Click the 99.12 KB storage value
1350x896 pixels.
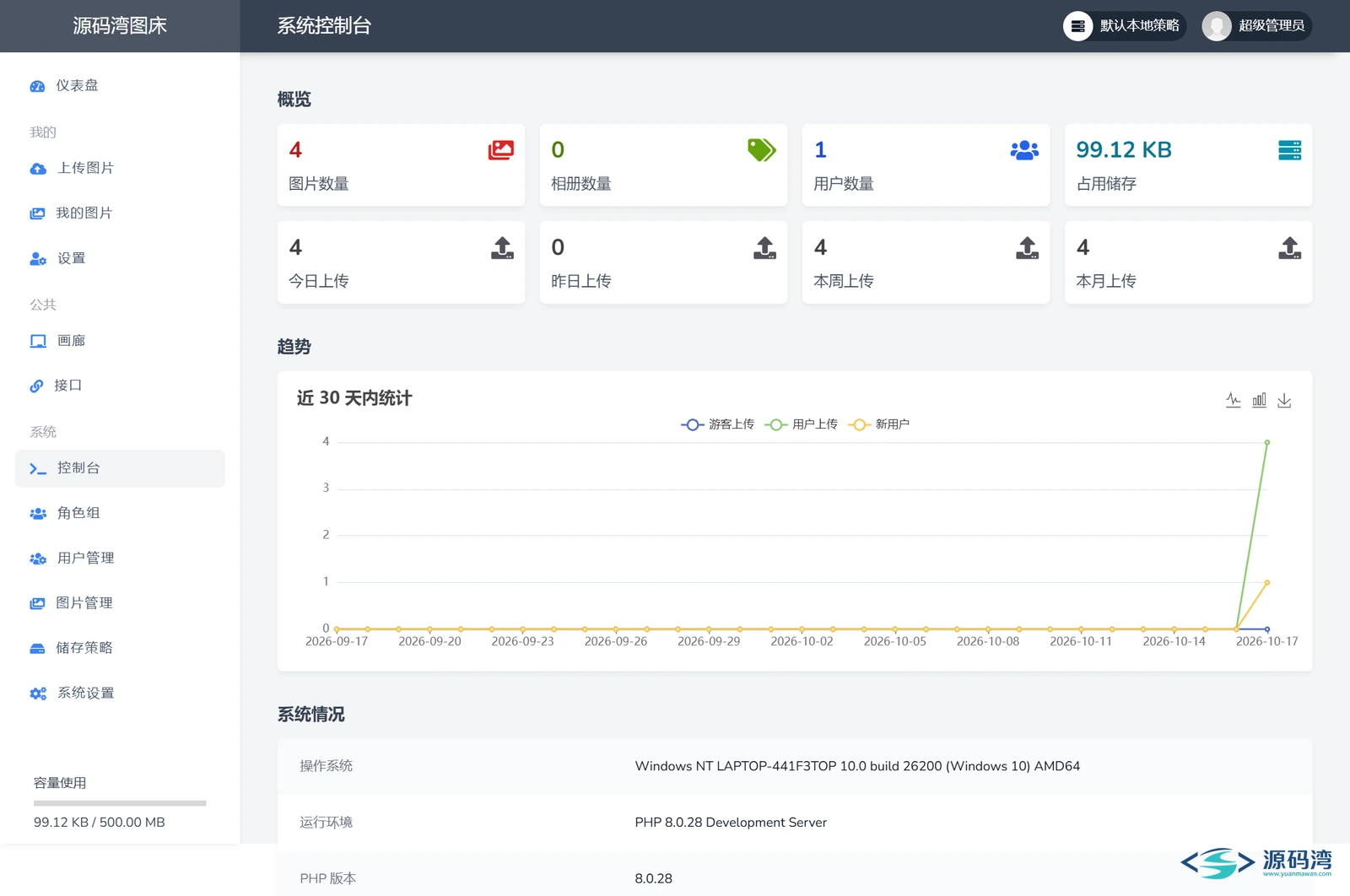(x=1124, y=150)
